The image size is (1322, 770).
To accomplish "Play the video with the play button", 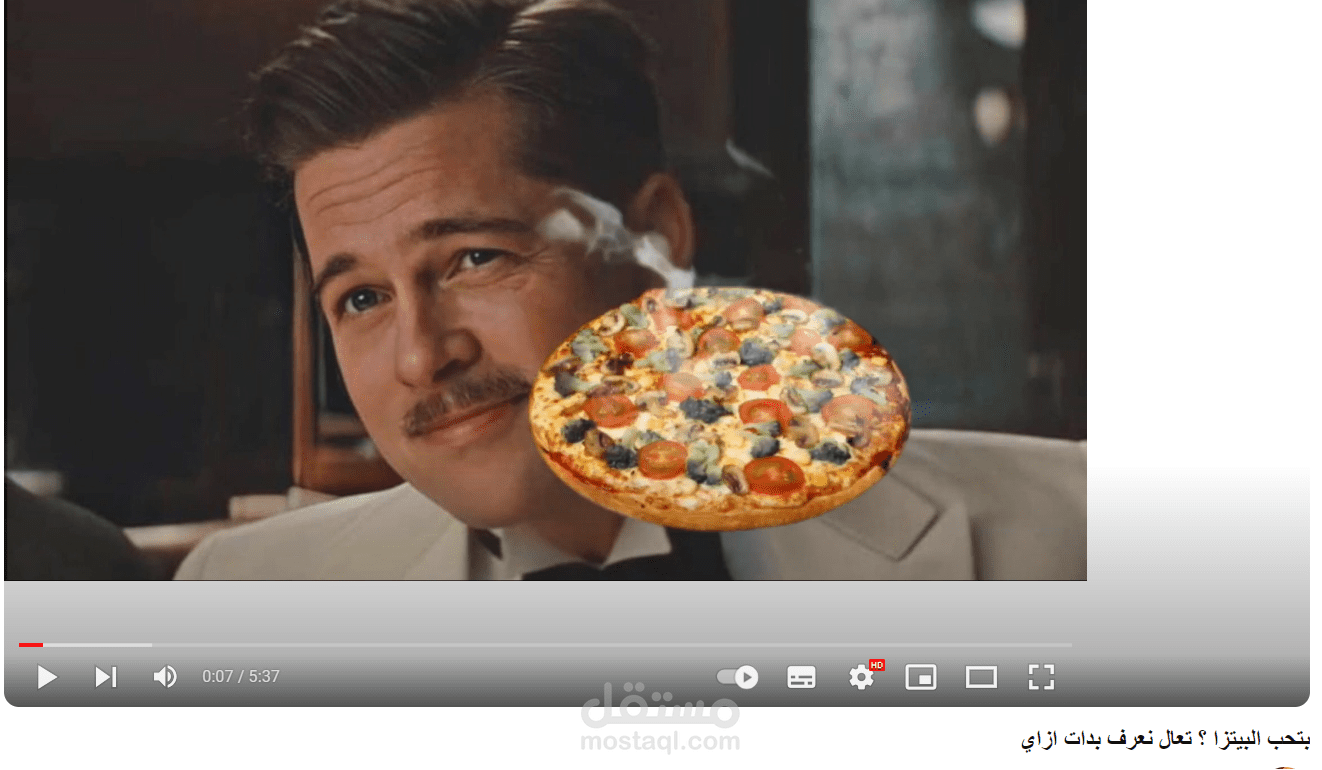I will tap(47, 677).
